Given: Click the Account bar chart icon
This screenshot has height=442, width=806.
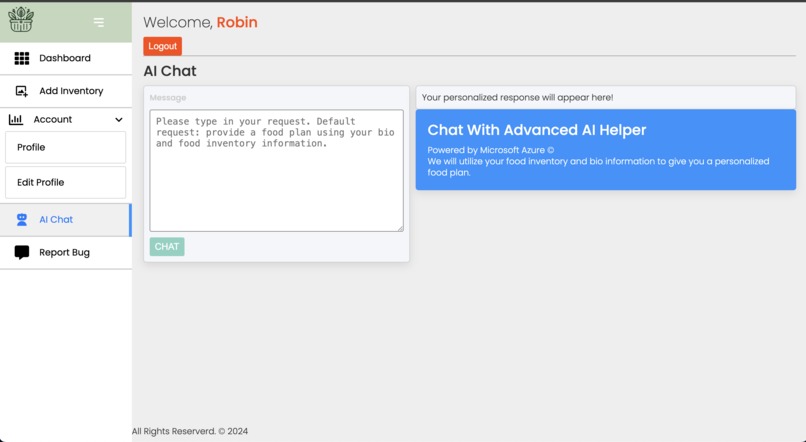Looking at the screenshot, I should 16,119.
